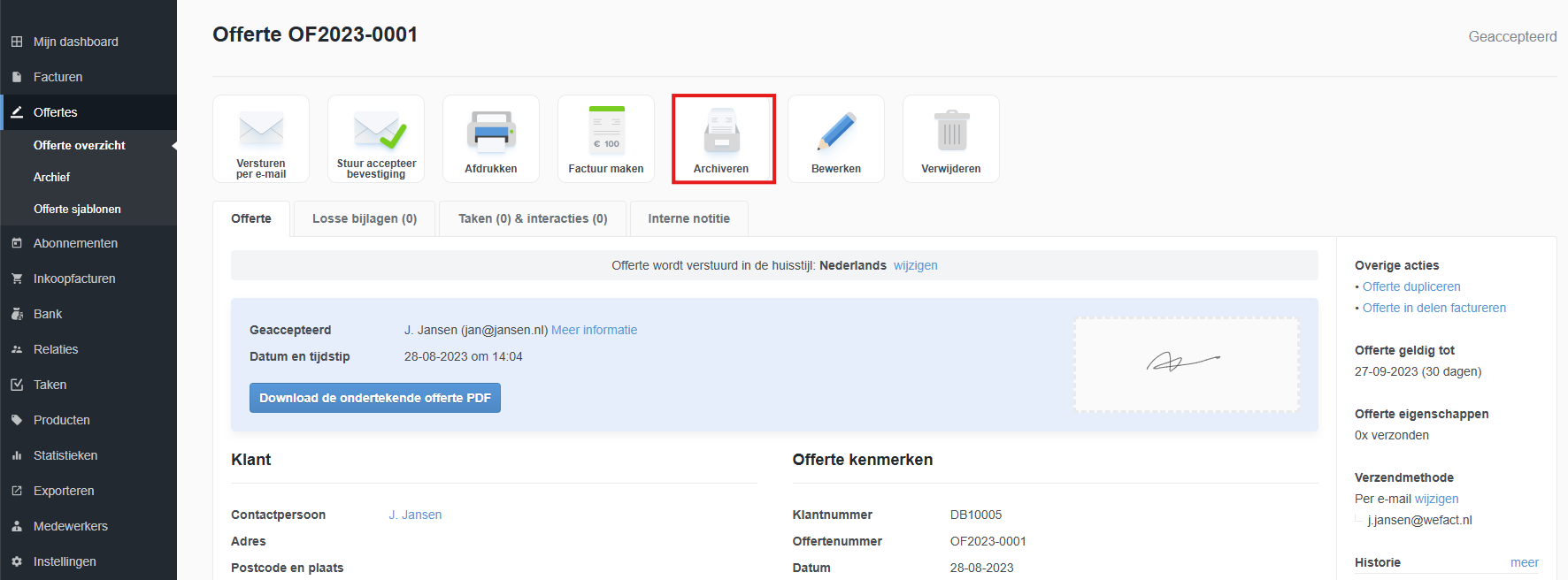Screen dimensions: 1568x580
Task: Click the Factuur maken icon
Action: [x=606, y=131]
